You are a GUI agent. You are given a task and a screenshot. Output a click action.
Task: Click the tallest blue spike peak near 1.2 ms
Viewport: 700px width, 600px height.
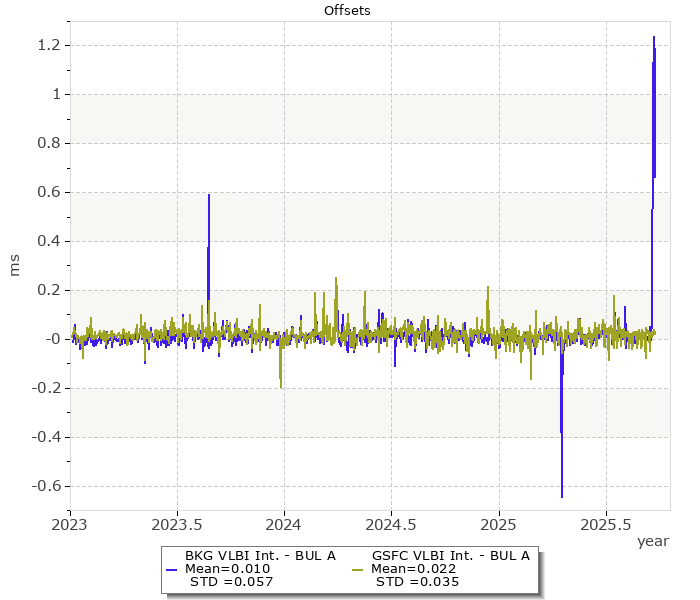[654, 38]
